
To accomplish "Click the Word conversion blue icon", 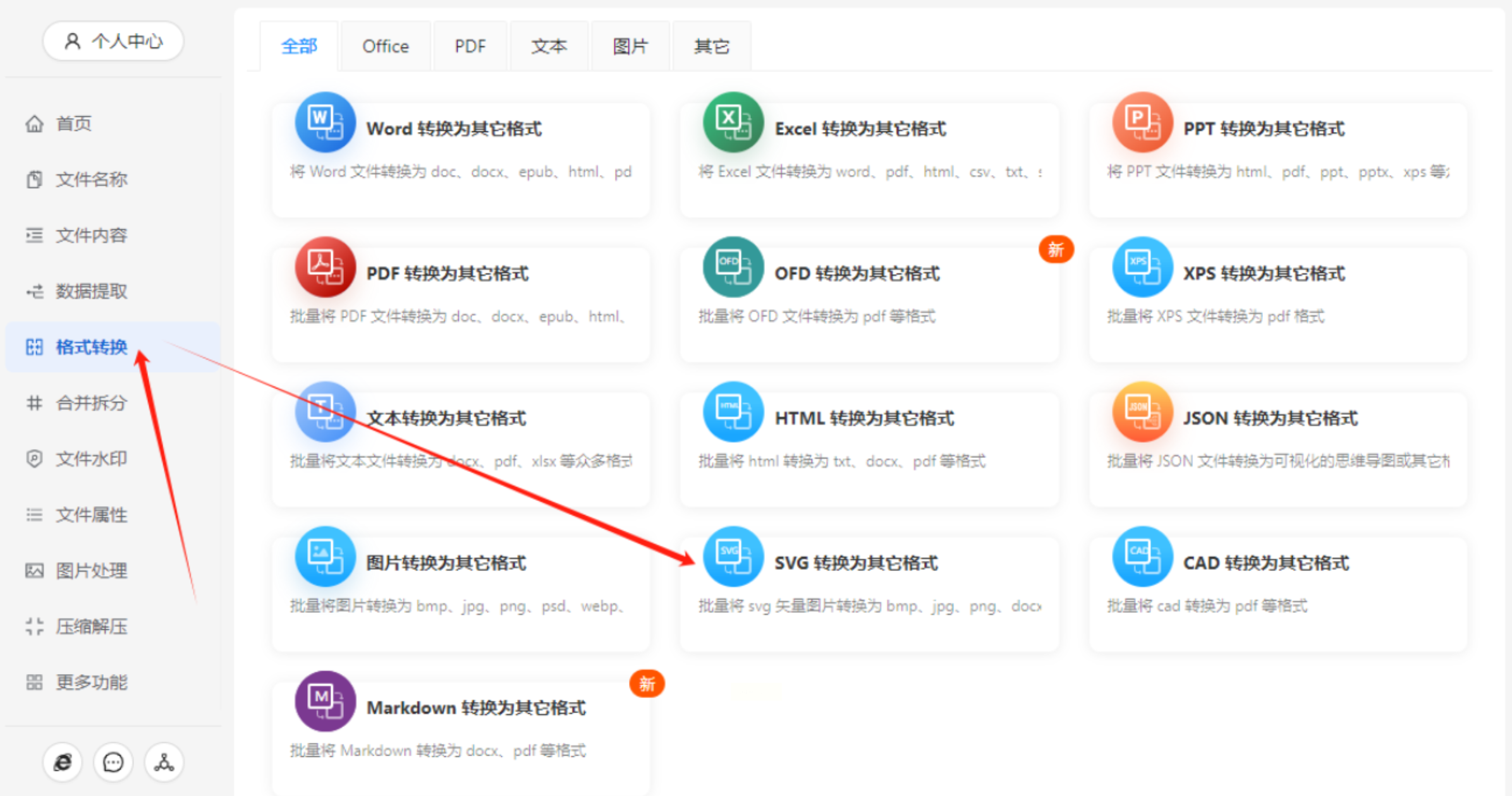I will click(325, 123).
